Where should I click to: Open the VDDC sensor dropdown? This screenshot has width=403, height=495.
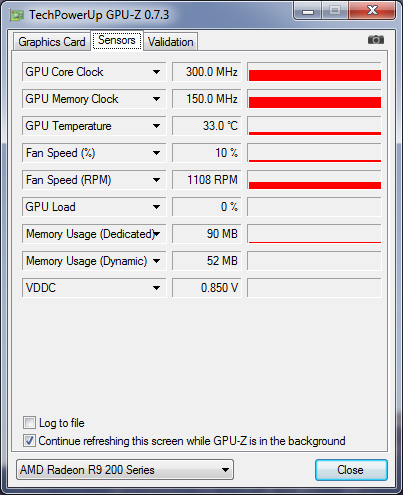coord(156,288)
